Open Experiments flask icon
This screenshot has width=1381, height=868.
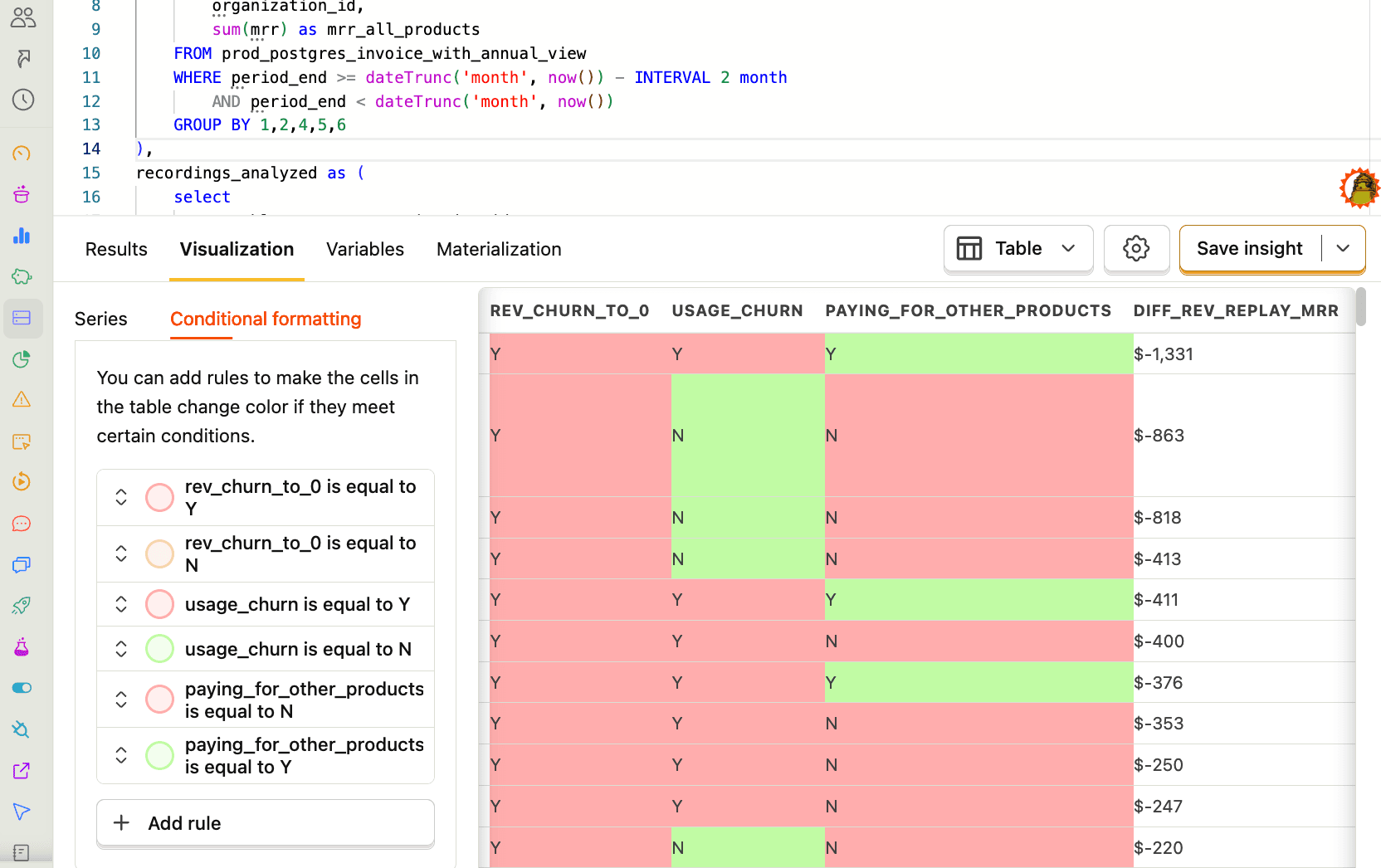pos(22,647)
